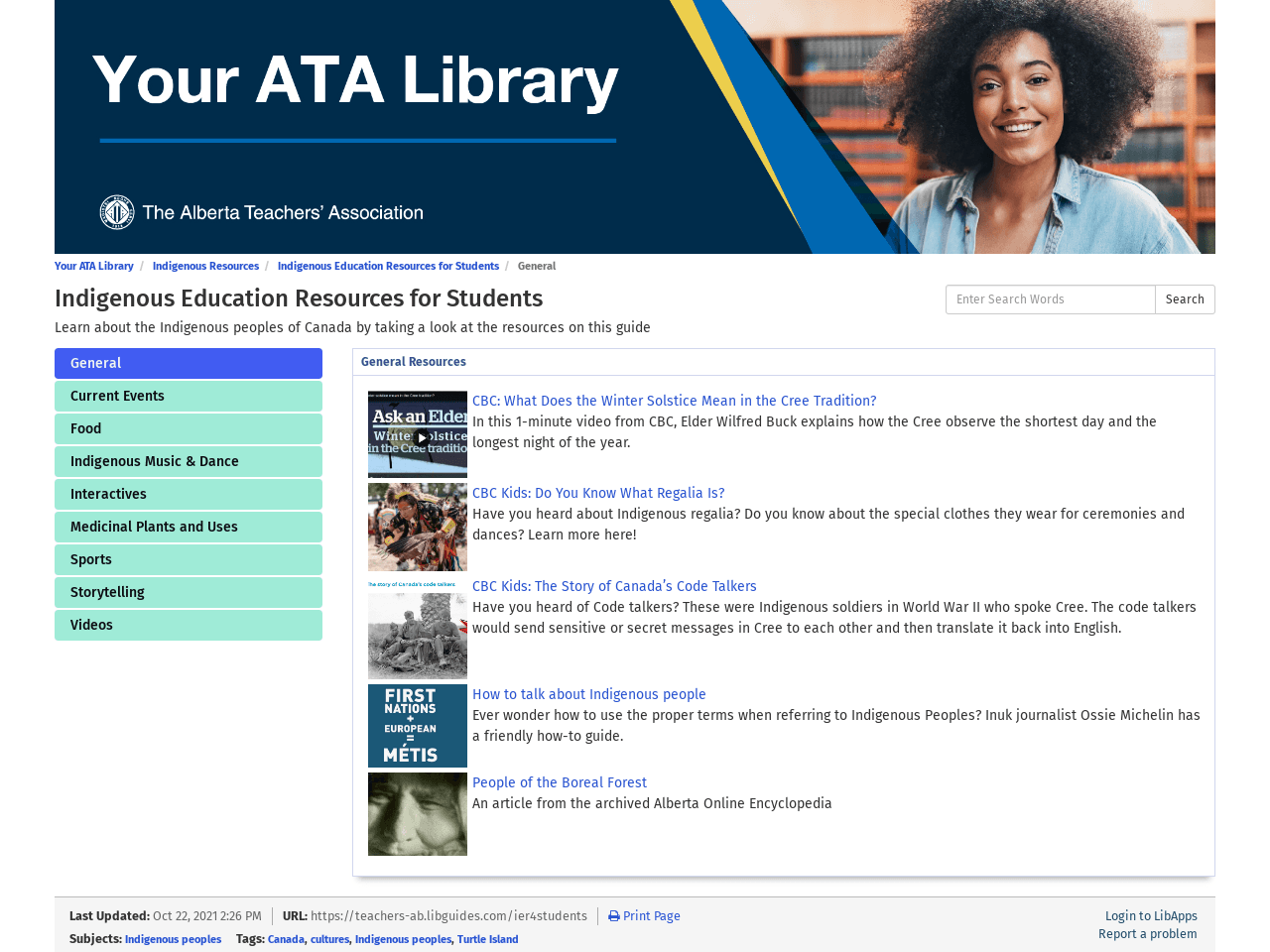Click the Alberta Teachers' Association logo emblem
This screenshot has width=1270, height=952.
pyautogui.click(x=117, y=212)
